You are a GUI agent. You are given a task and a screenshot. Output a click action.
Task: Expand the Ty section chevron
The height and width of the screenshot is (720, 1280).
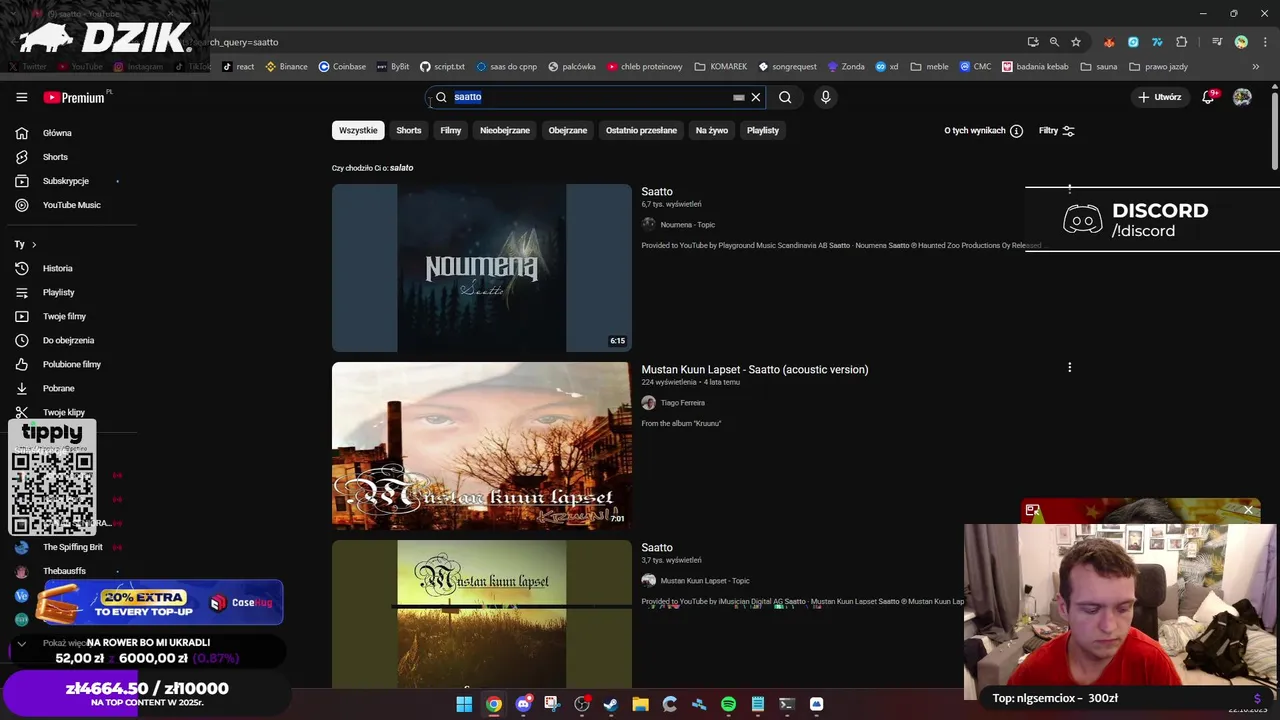point(34,244)
